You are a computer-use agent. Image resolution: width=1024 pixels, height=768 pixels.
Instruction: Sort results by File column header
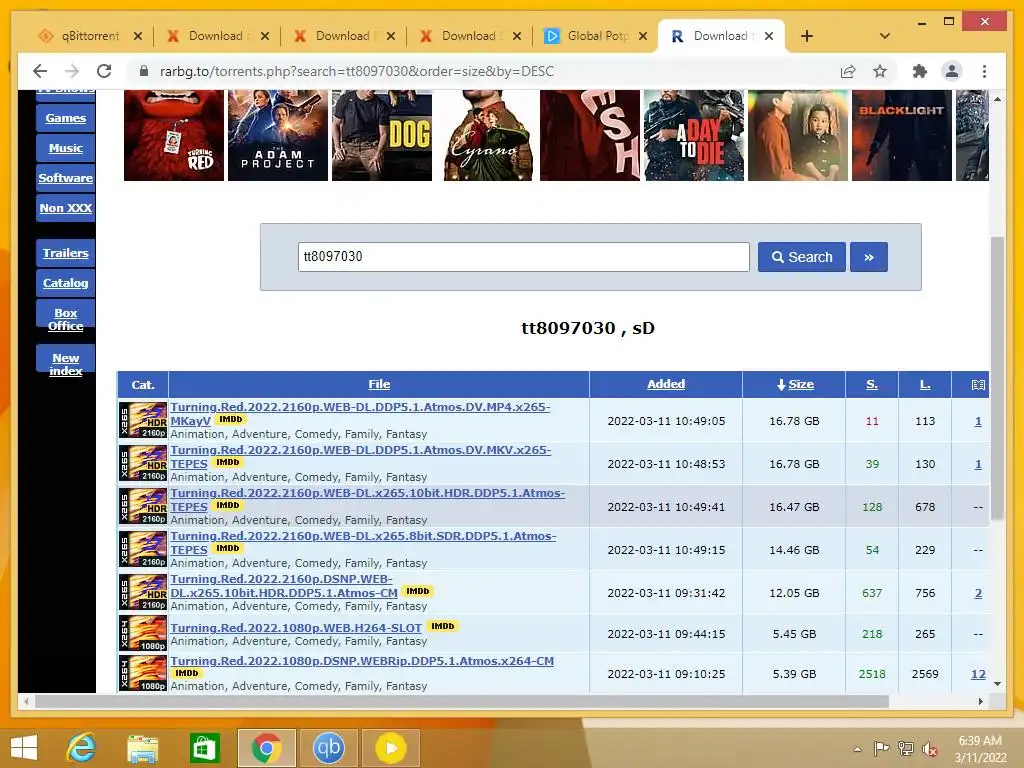click(379, 385)
